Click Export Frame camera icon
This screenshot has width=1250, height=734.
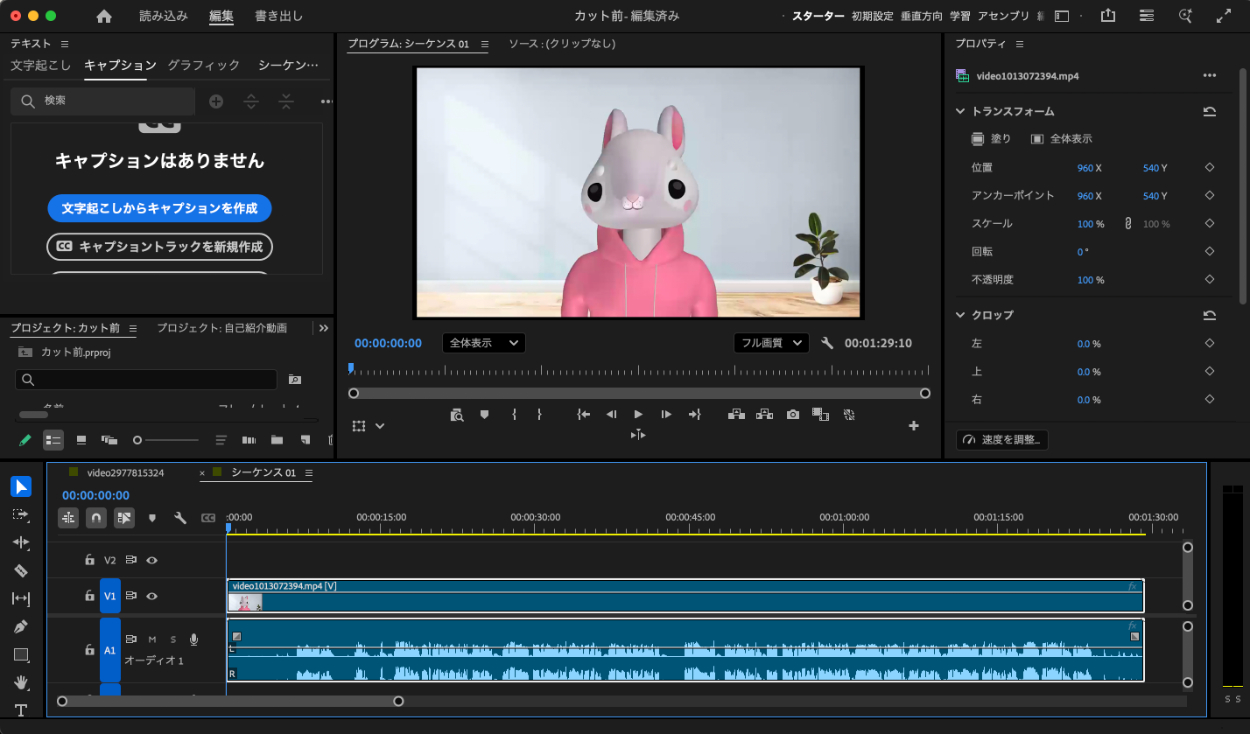tap(792, 414)
